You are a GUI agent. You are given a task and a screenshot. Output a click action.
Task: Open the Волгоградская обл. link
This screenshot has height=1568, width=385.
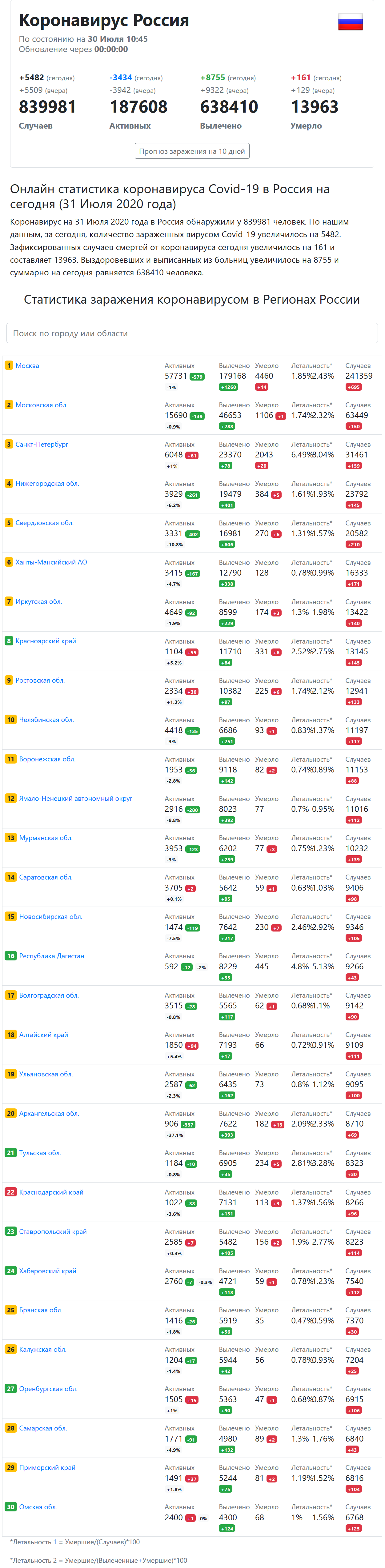(x=49, y=995)
